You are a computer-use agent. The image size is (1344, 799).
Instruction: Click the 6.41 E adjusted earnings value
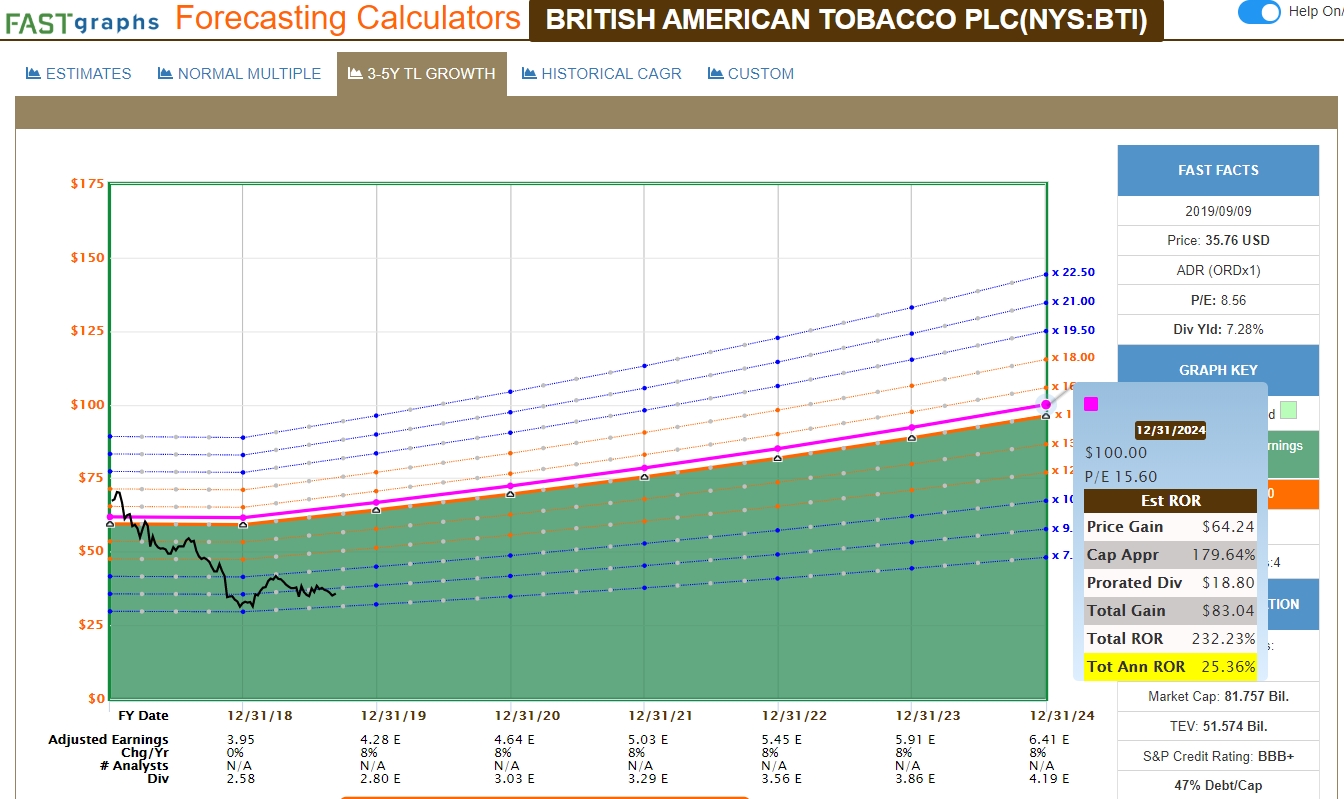coord(1049,740)
